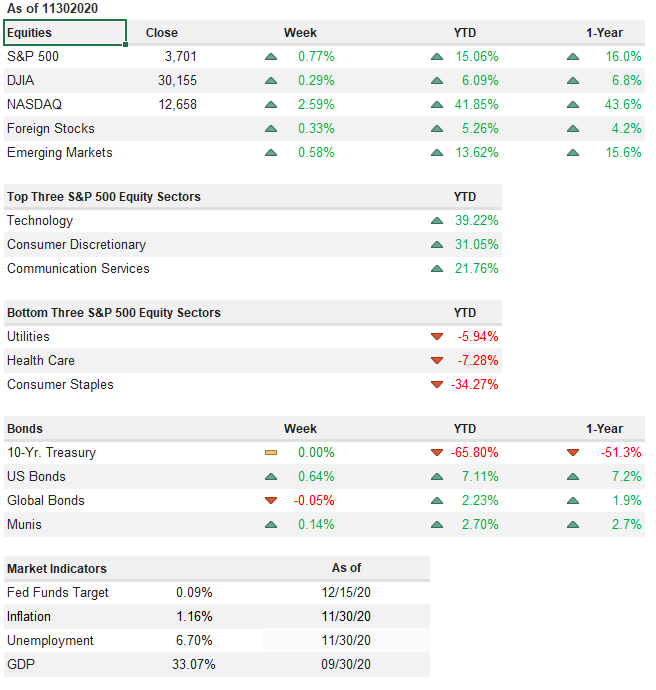This screenshot has width=656, height=690.
Task: Click the red down arrow for Global Bonds Week
Action: (x=271, y=501)
